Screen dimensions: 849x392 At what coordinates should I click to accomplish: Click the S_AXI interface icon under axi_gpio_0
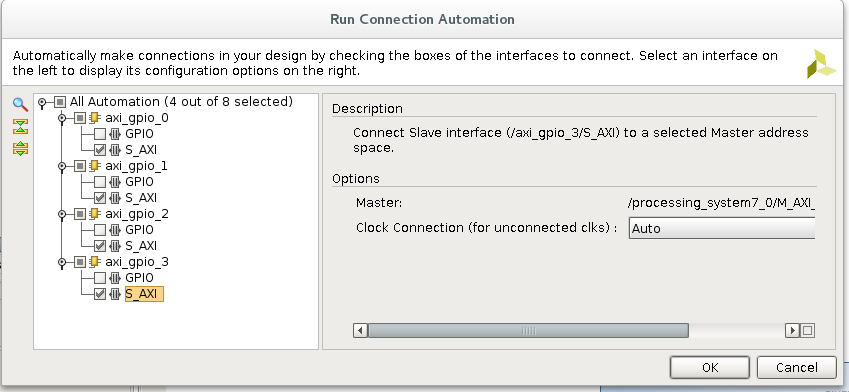click(x=115, y=150)
